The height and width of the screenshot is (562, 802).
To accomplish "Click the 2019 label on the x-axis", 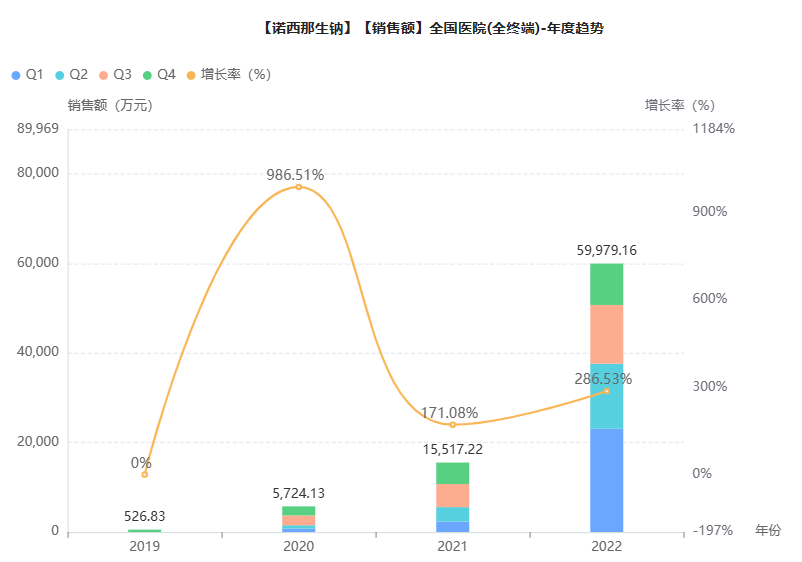I will (144, 547).
